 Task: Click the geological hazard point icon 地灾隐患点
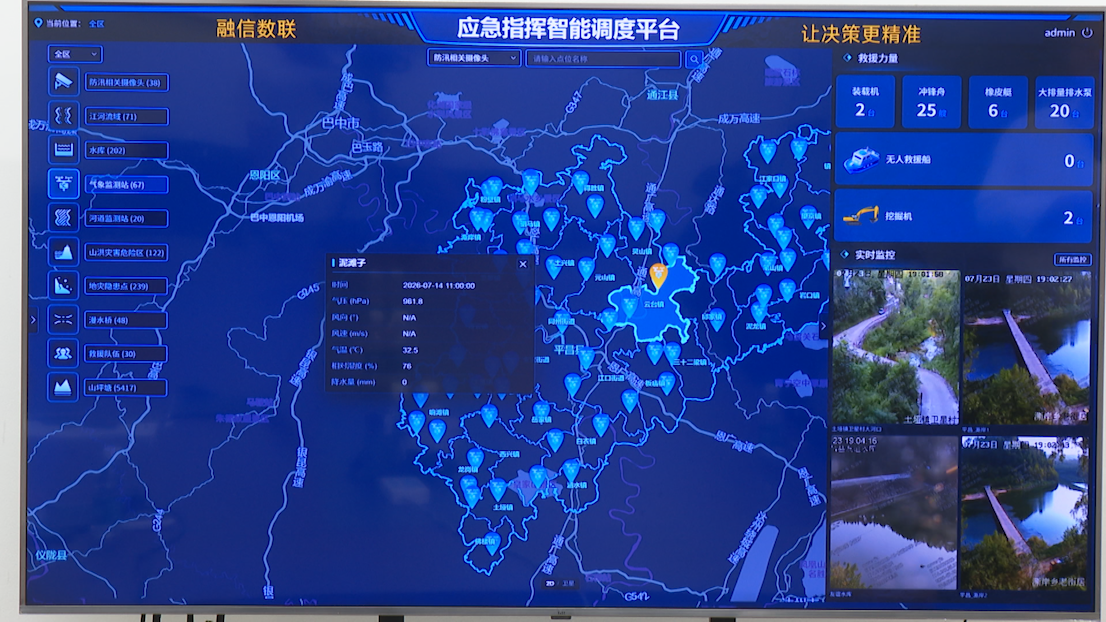coord(63,286)
